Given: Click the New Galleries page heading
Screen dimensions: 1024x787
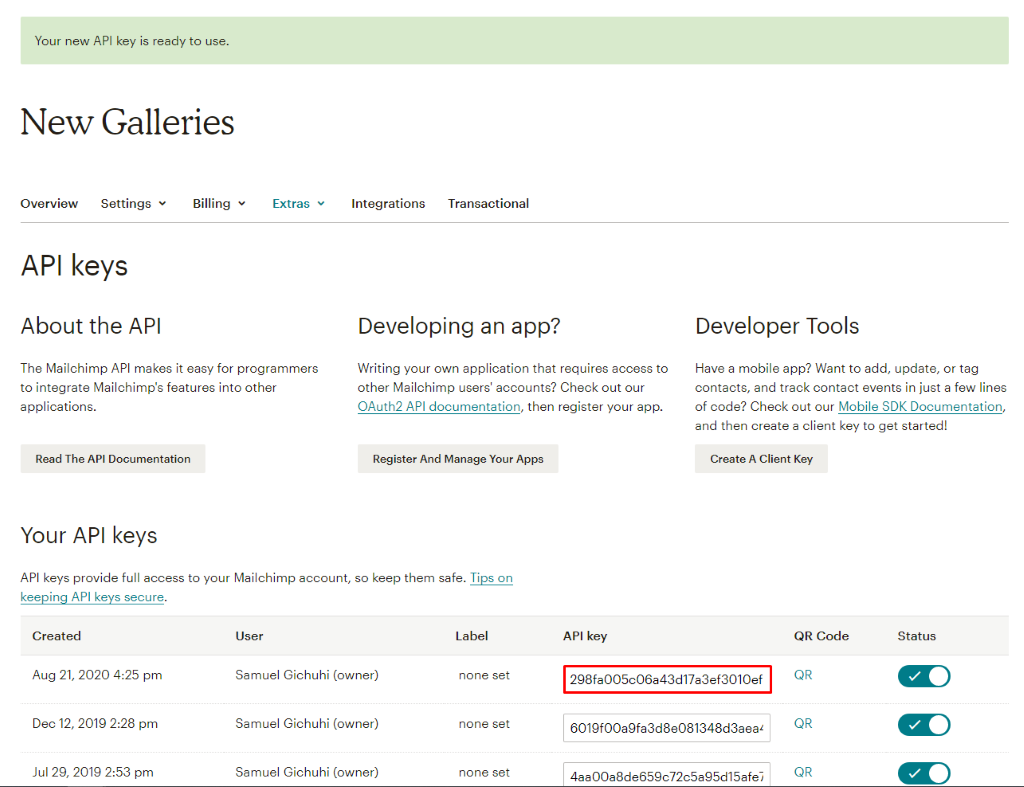Looking at the screenshot, I should (x=127, y=122).
